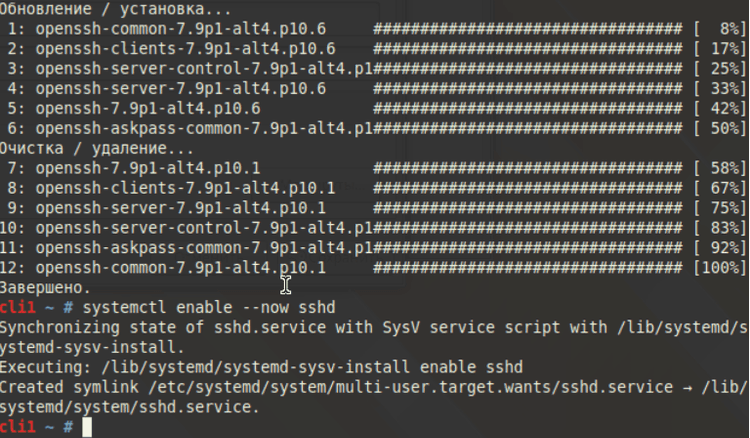
Task: Click the openssh-server-7.9p1-alt4.p10.6 line
Action: pos(375,89)
